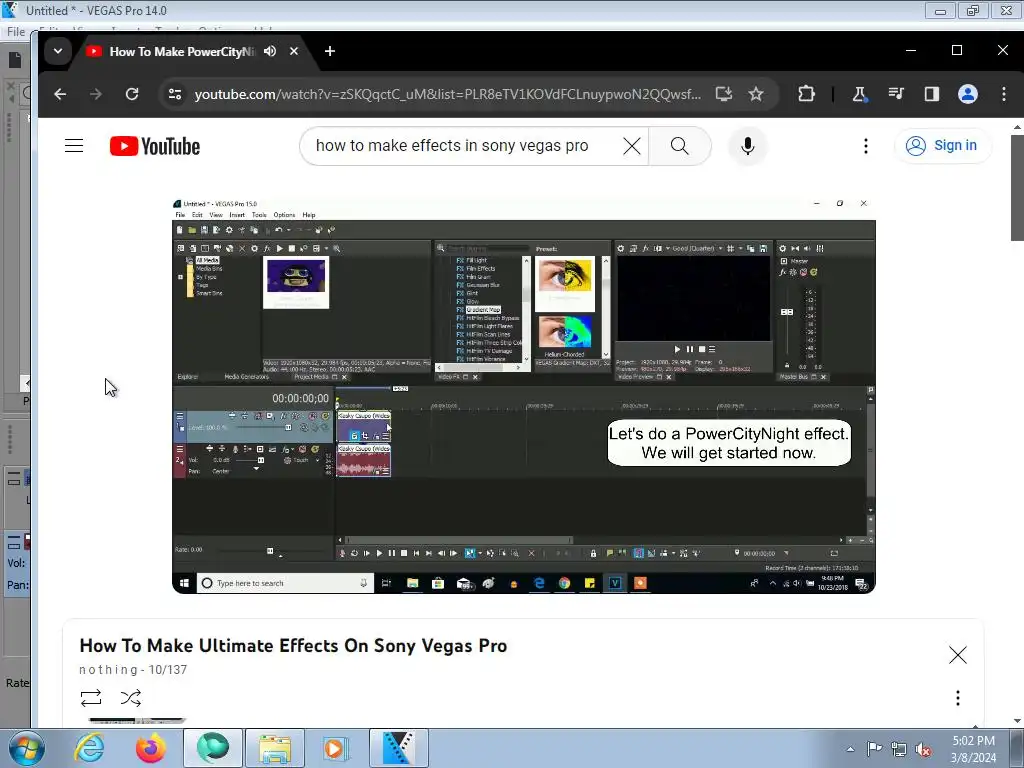This screenshot has height=768, width=1024.
Task: Open the Chrome tab search dropdown
Action: [x=57, y=51]
